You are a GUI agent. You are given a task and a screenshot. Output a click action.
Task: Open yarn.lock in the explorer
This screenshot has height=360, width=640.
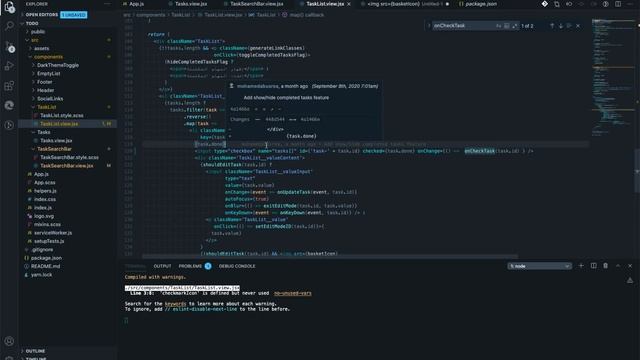point(41,275)
